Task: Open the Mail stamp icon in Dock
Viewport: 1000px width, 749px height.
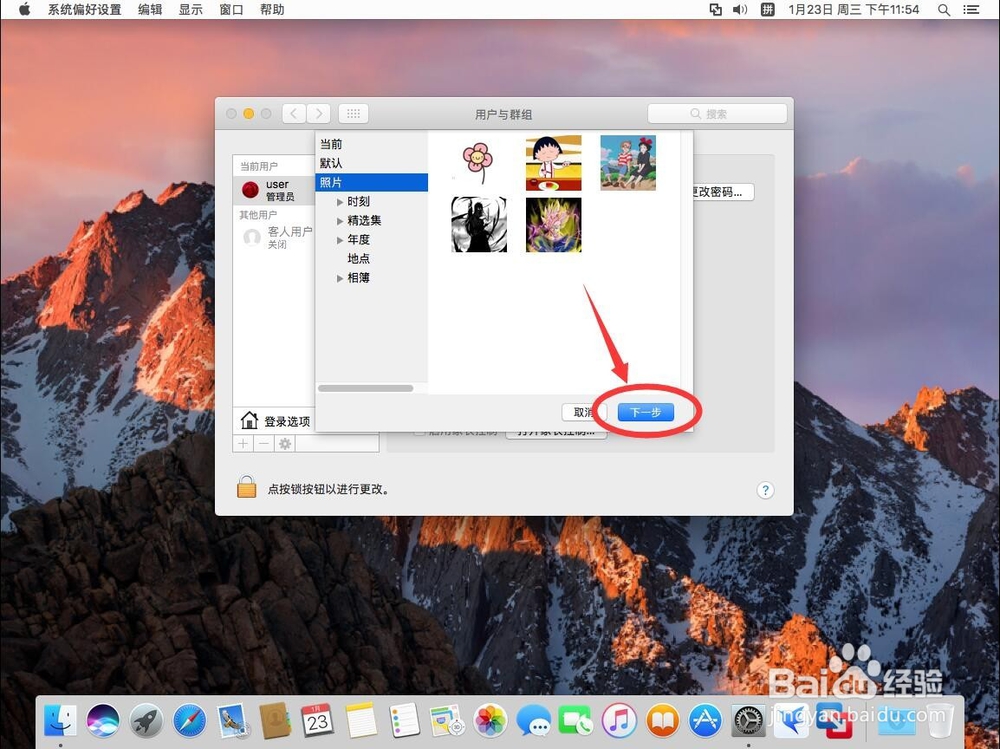Action: tap(232, 721)
